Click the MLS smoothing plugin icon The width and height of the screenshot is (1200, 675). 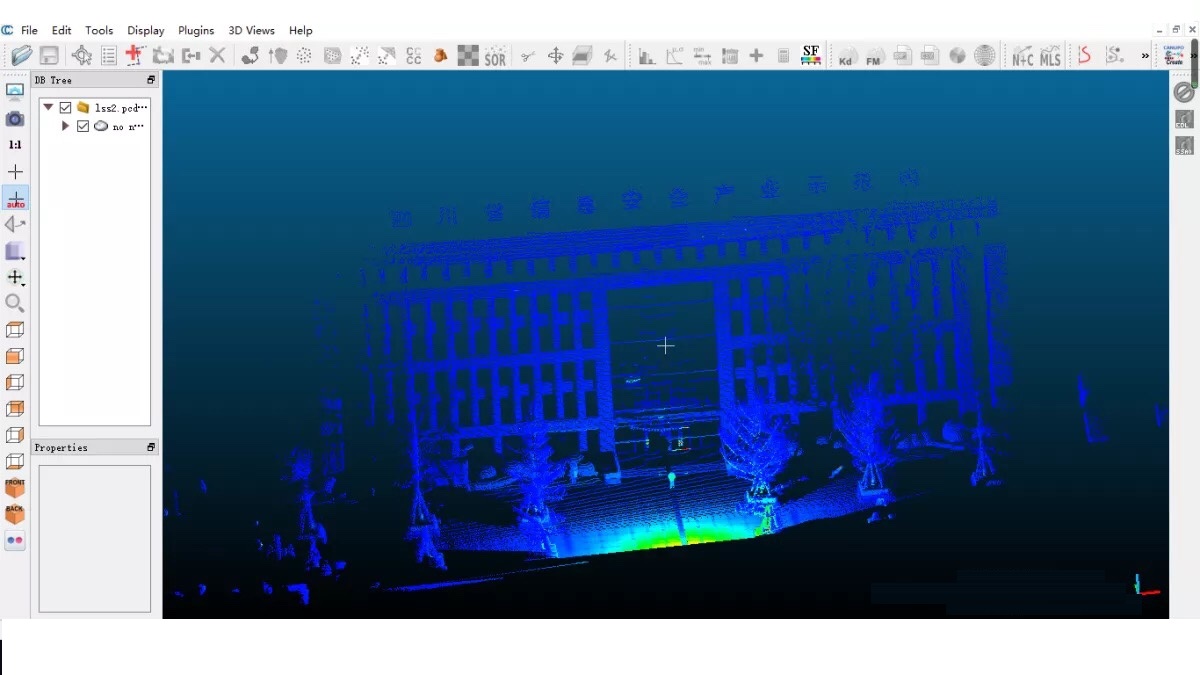point(1050,56)
